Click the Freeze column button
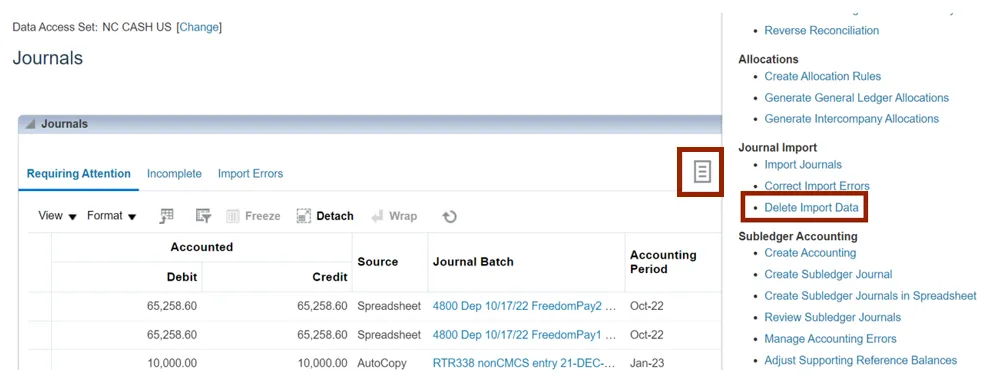This screenshot has height=391, width=992. (253, 216)
